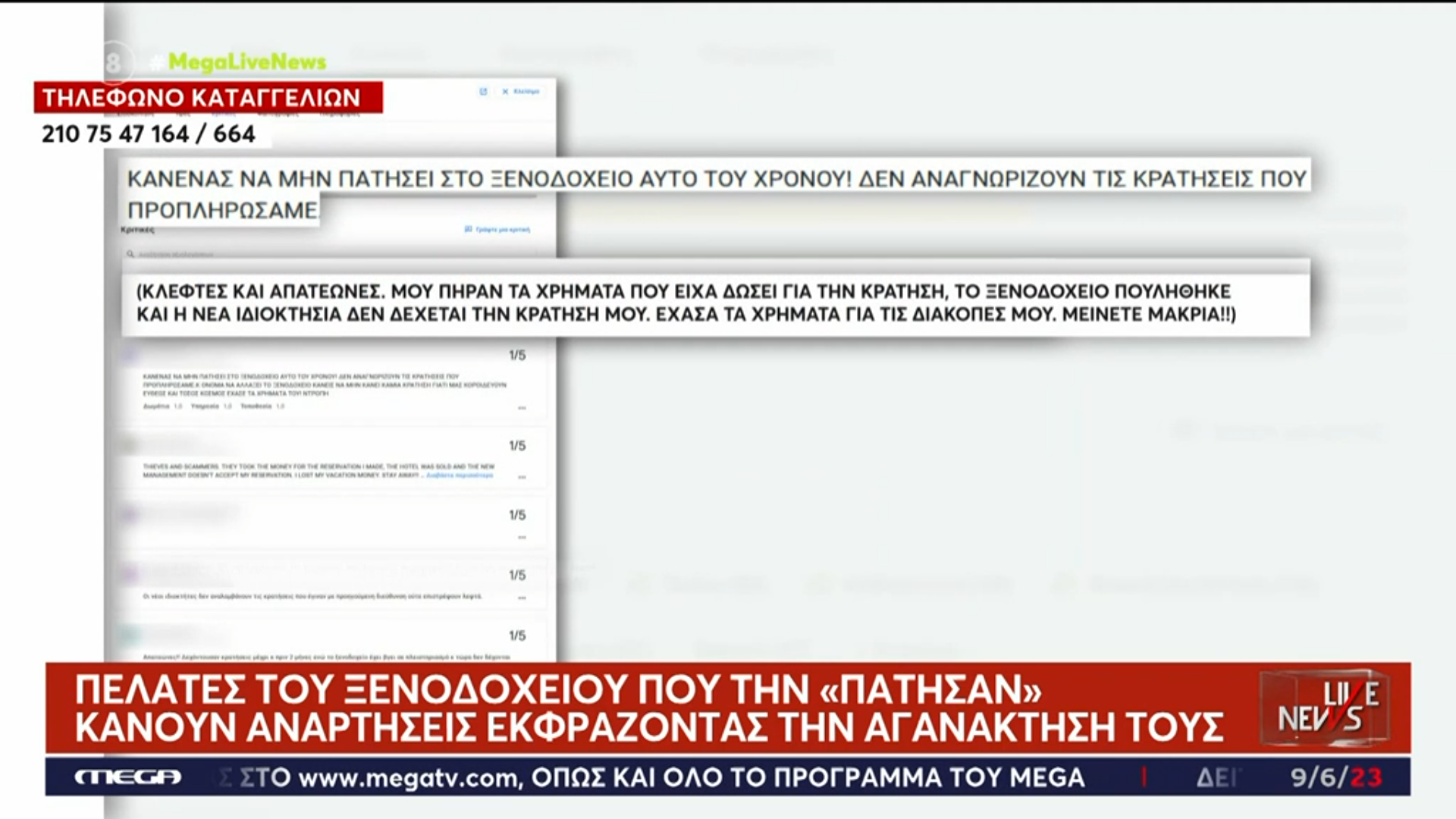The height and width of the screenshot is (819, 1456).
Task: Expand review via Διαβάστε περισσότερα link
Action: click(x=460, y=475)
